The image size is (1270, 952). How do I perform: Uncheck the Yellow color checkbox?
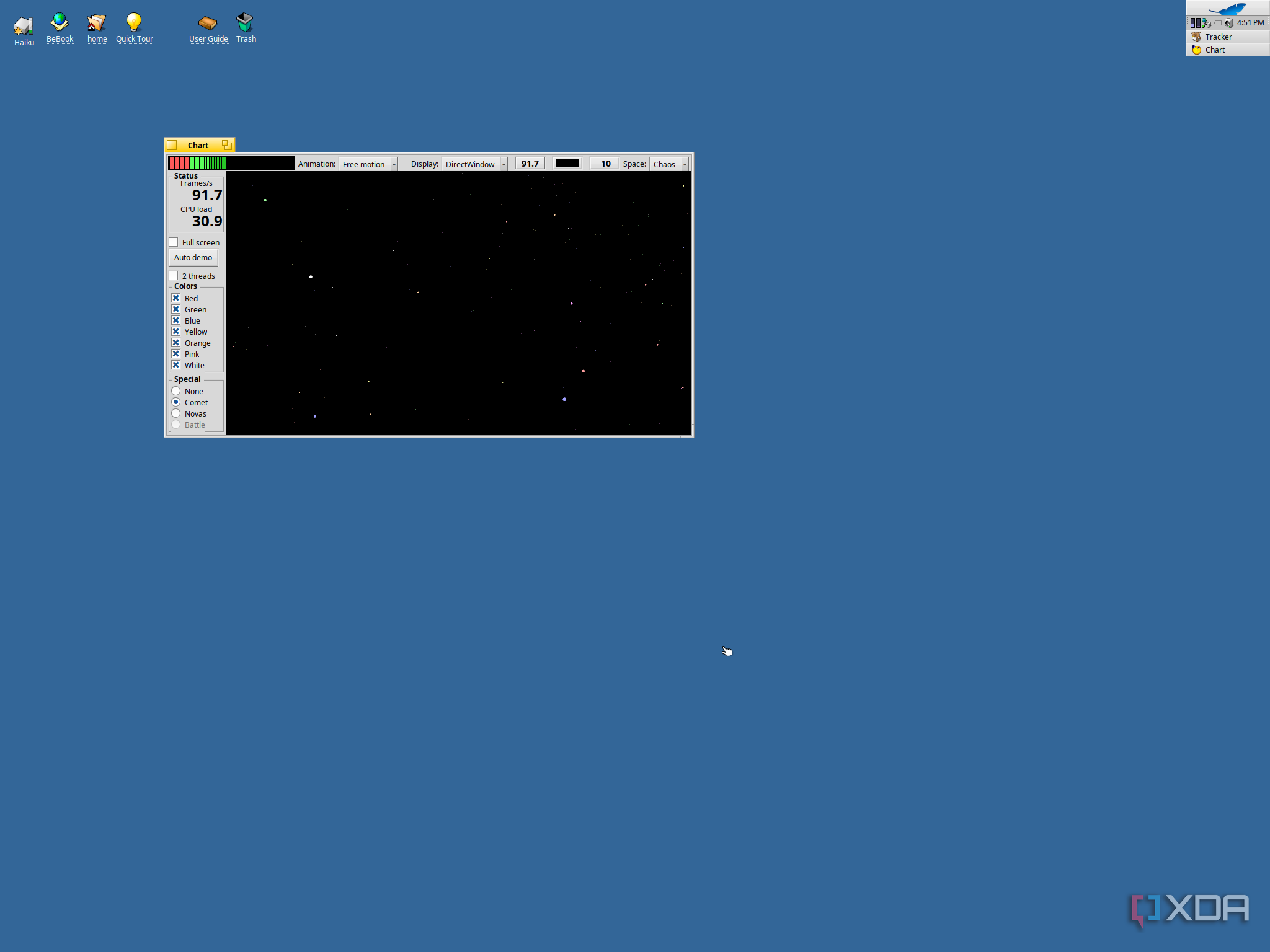tap(176, 332)
